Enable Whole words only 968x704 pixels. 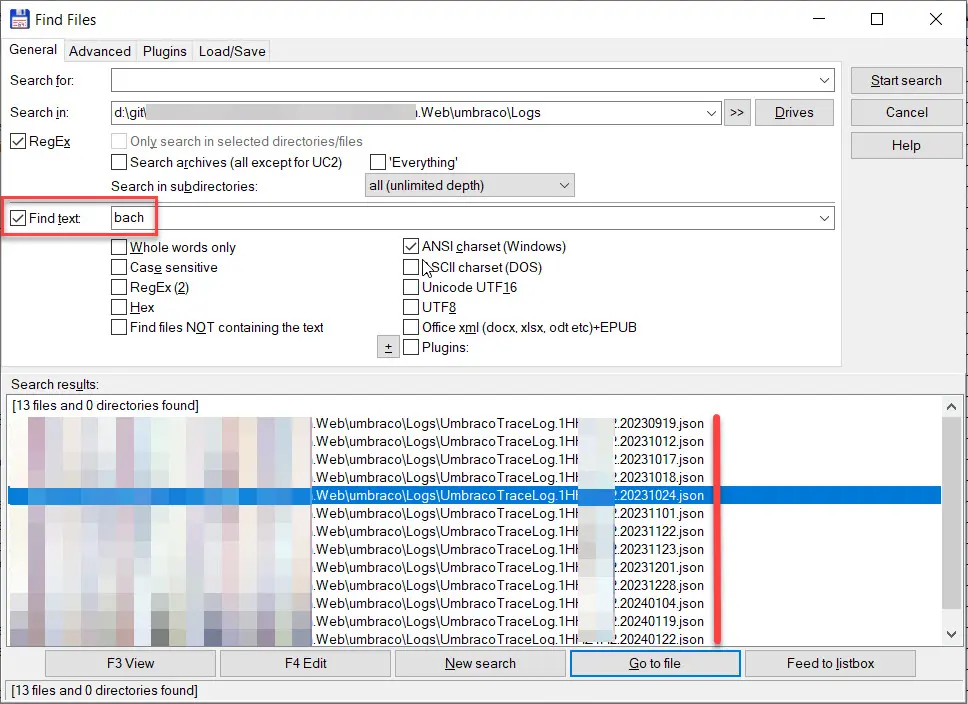(x=119, y=247)
